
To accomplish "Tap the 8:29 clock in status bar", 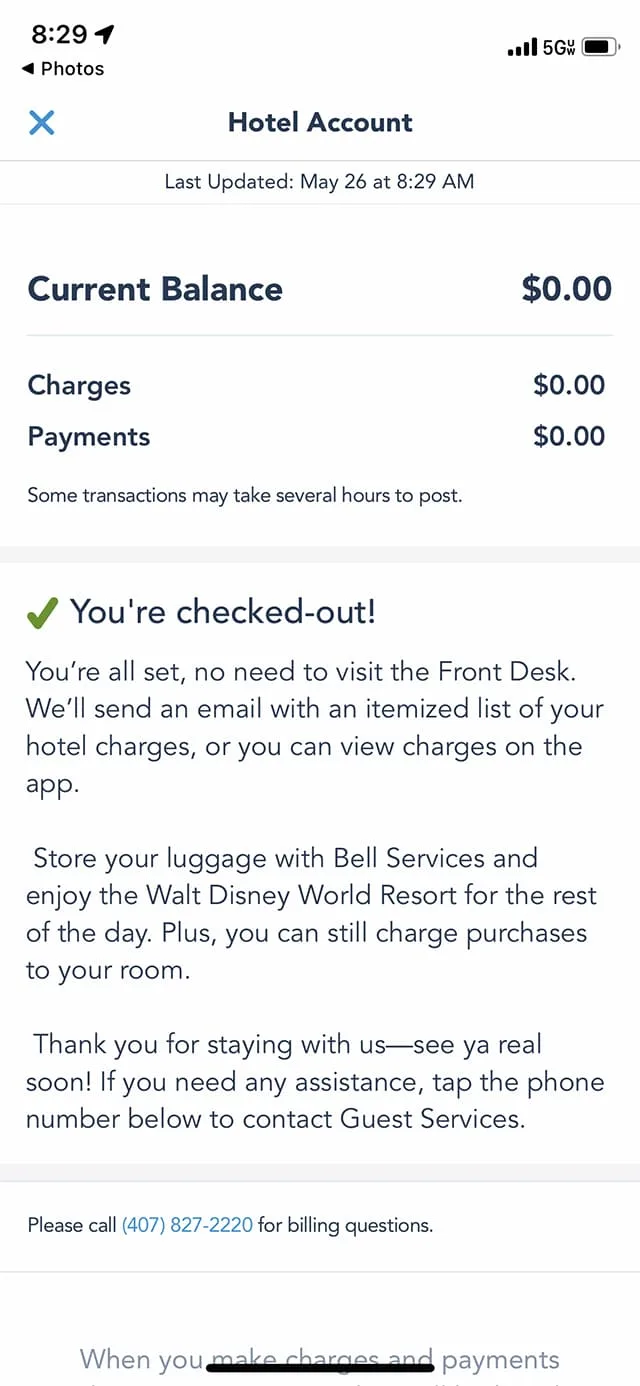I will (59, 35).
